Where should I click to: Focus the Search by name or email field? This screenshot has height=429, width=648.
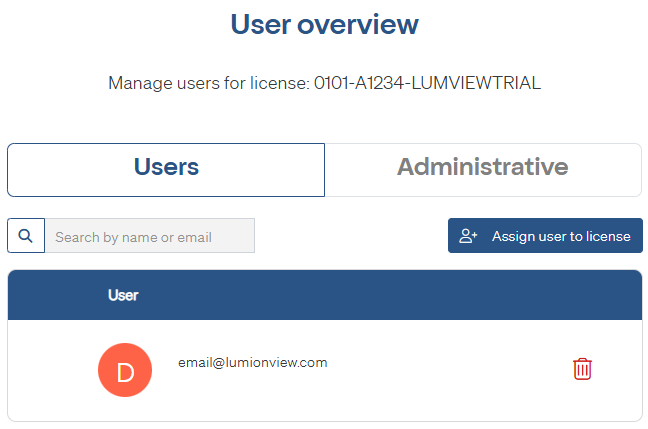click(150, 236)
